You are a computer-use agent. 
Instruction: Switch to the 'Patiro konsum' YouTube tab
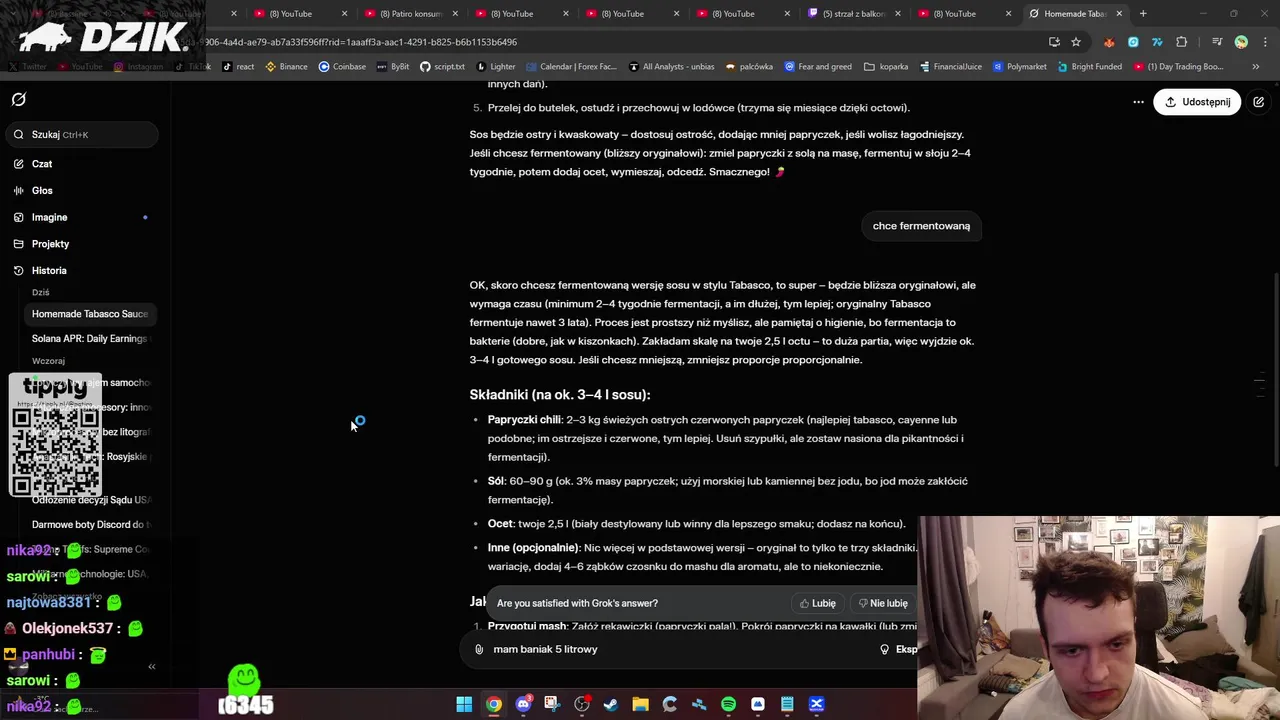410,14
